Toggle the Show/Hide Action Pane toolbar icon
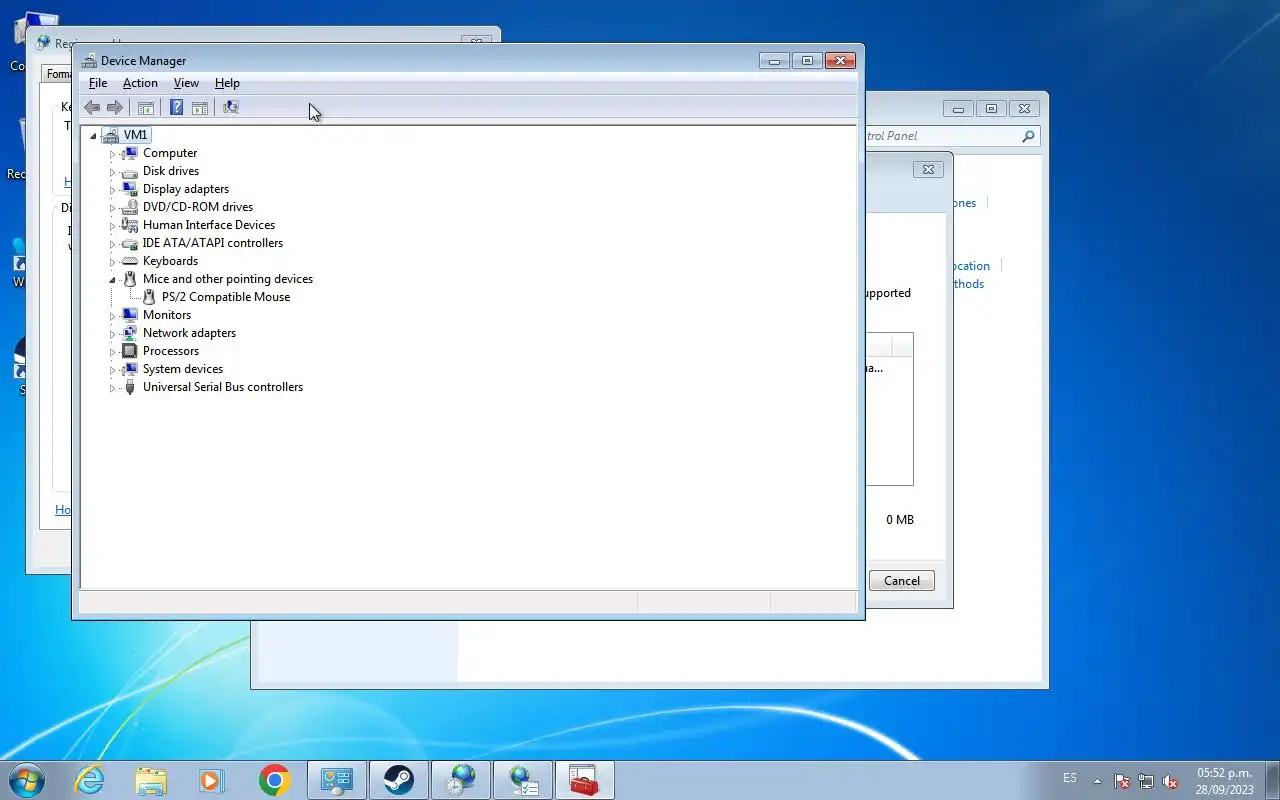The width and height of the screenshot is (1280, 800). point(200,107)
